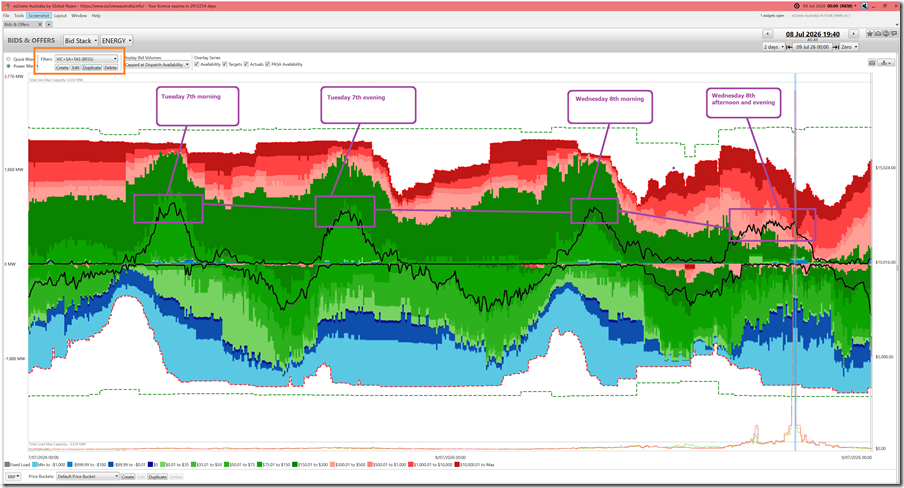
Task: Click the camera snapshot icon in widget header
Action: coord(878,34)
